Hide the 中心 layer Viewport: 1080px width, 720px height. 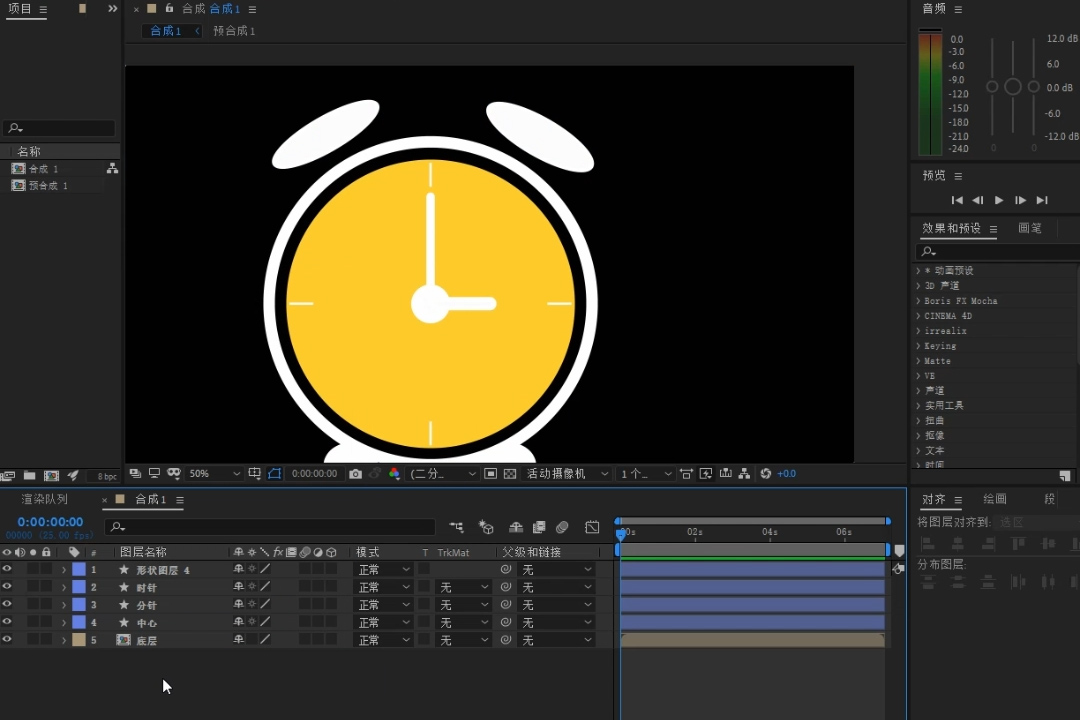tap(7, 622)
